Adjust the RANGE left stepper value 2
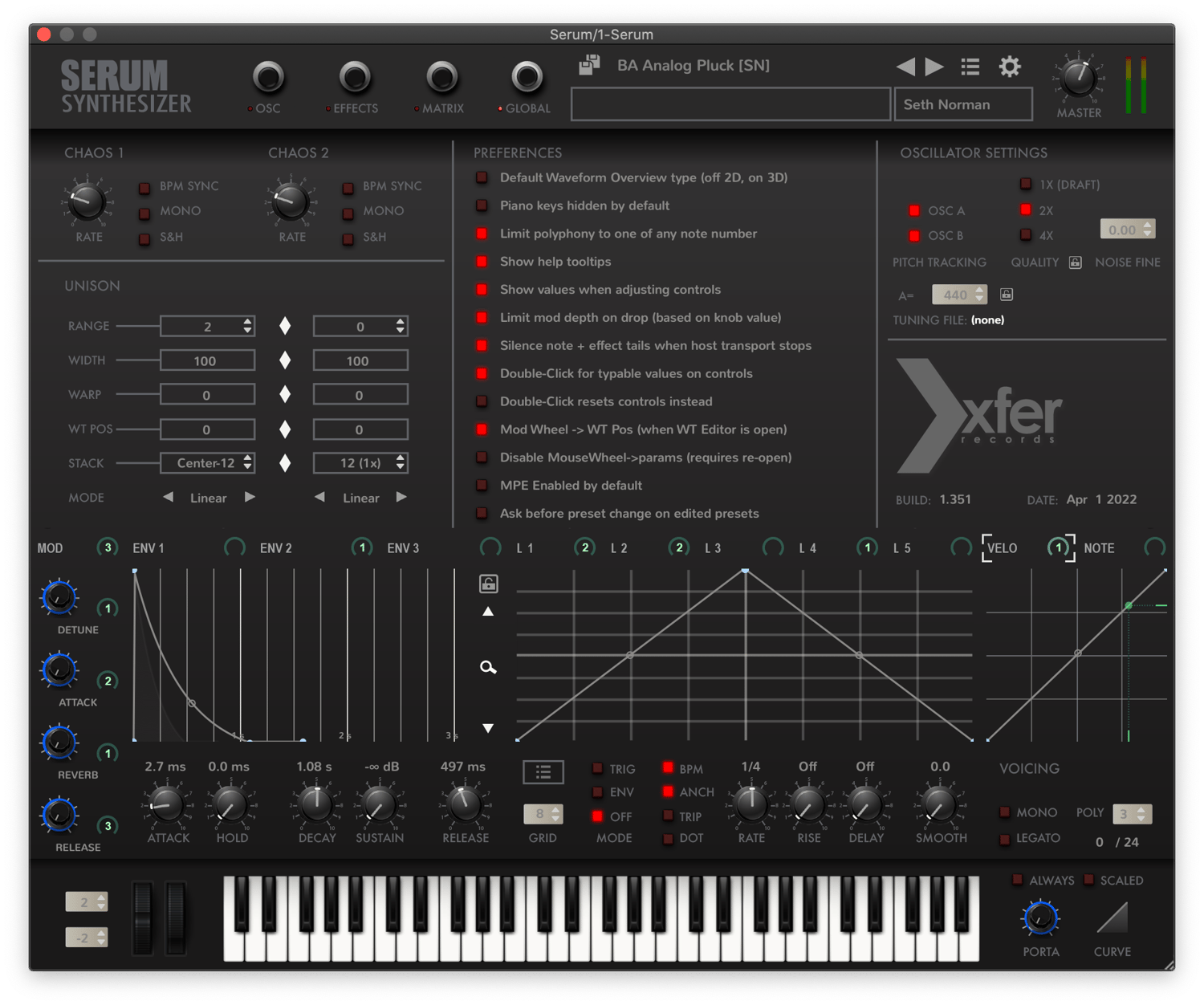 207,326
